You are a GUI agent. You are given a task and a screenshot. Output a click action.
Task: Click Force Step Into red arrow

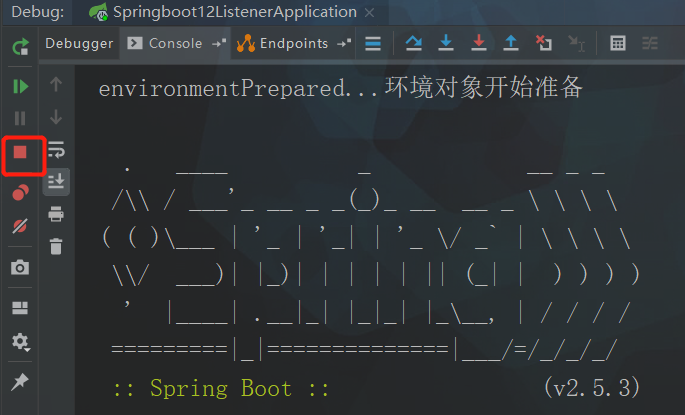click(479, 43)
